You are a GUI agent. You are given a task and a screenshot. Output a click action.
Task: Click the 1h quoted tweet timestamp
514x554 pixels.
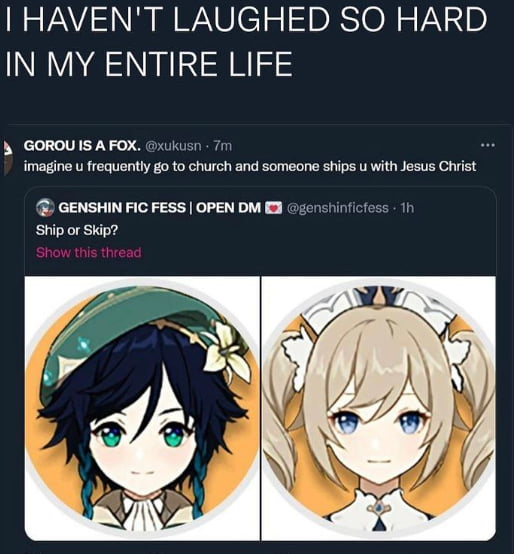(407, 208)
